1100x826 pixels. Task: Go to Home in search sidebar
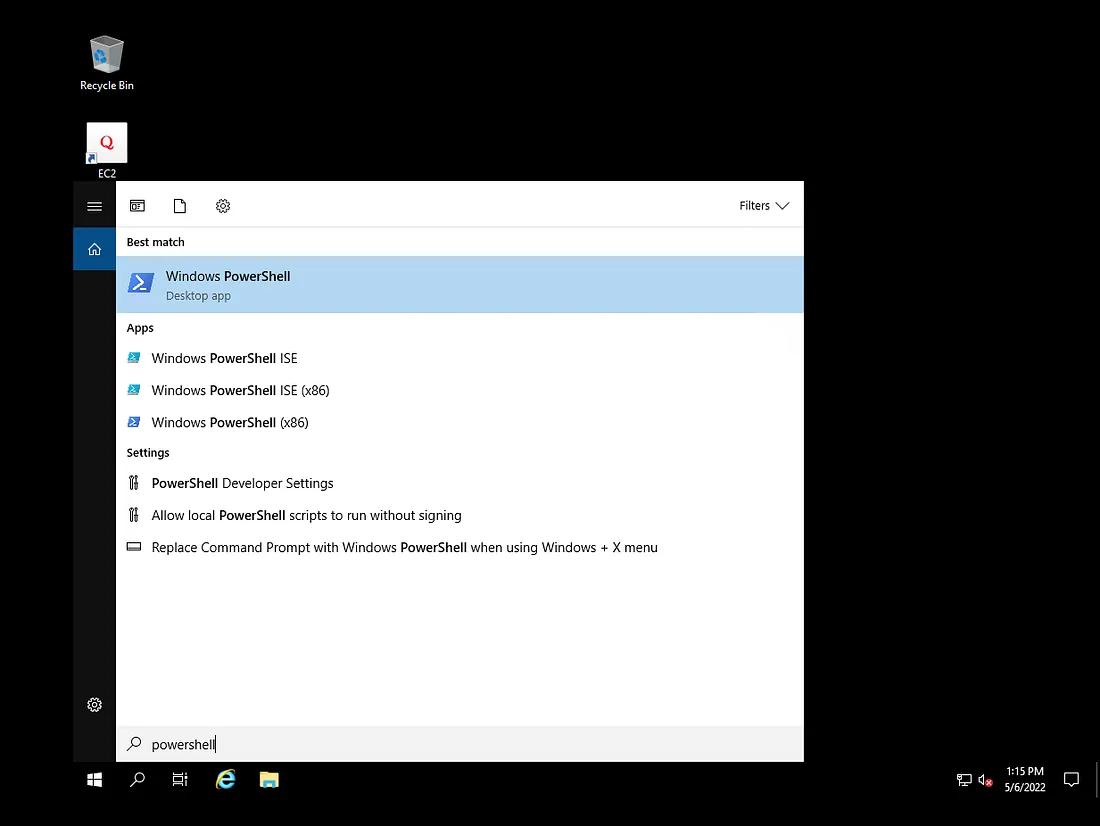pos(95,249)
